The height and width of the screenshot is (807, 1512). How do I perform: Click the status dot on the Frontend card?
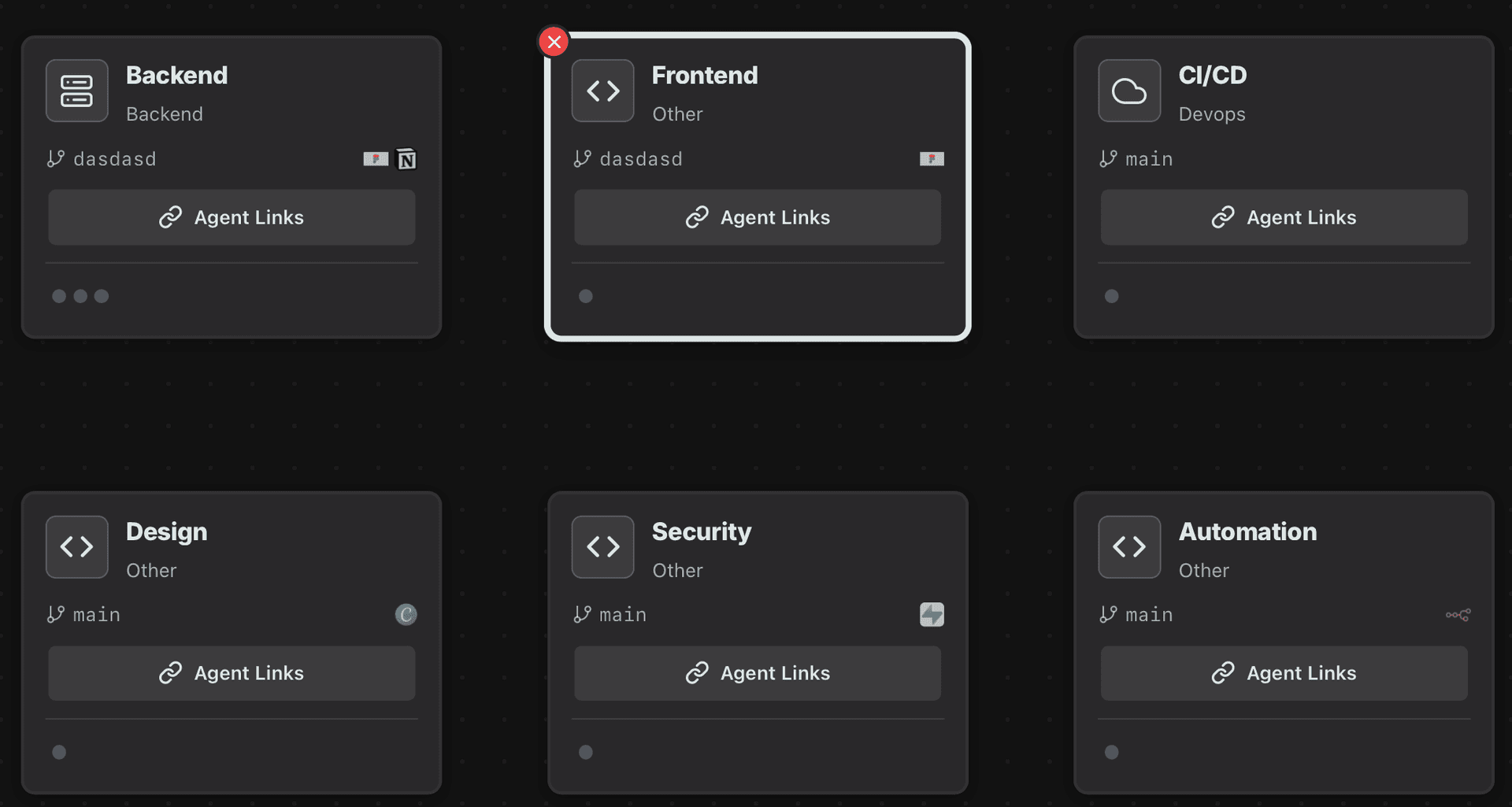(585, 296)
